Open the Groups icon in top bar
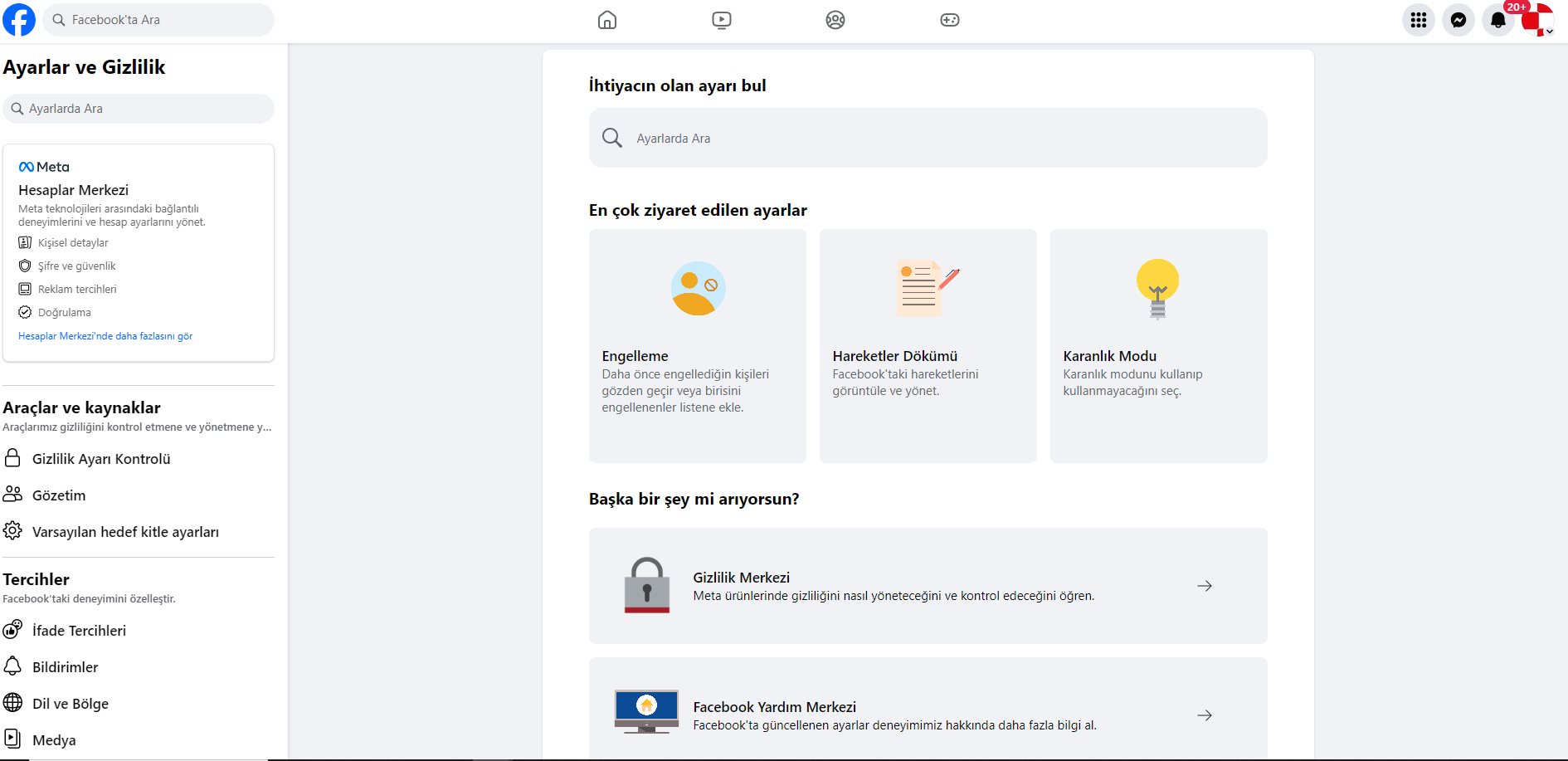Image resolution: width=1568 pixels, height=761 pixels. click(x=835, y=20)
